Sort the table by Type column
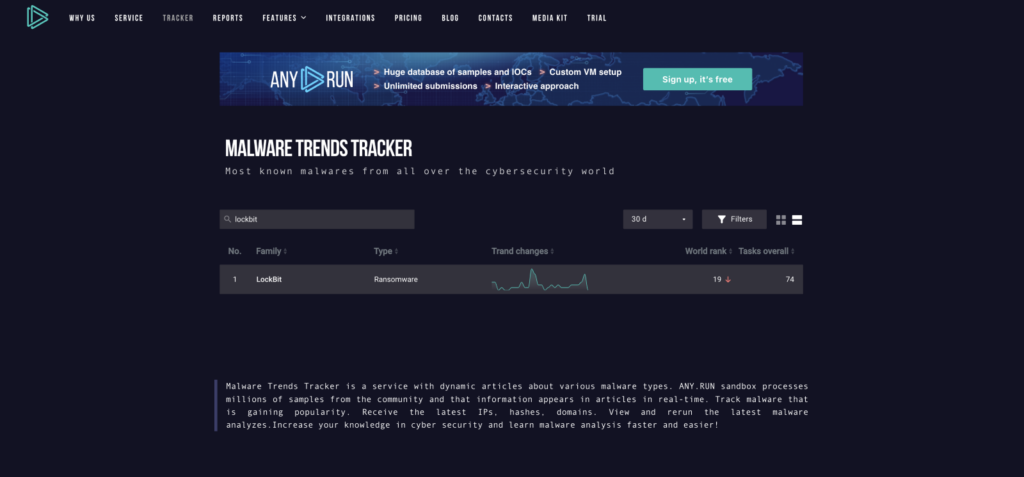 tap(384, 251)
